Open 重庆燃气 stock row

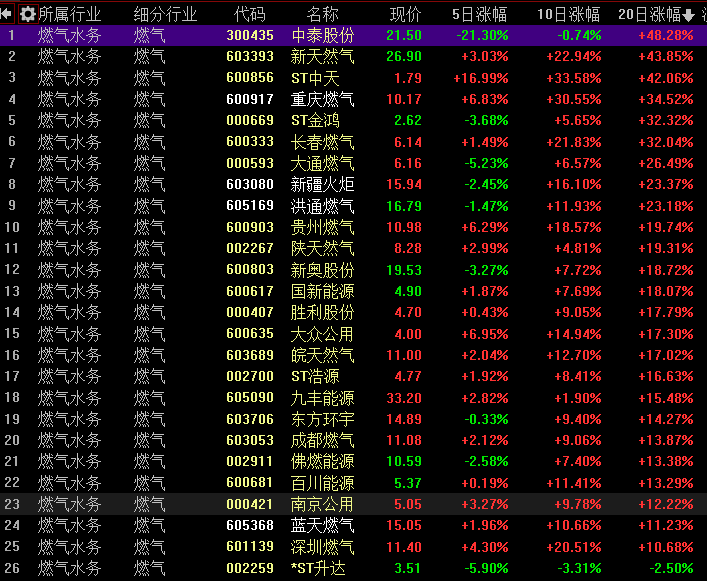pos(323,99)
